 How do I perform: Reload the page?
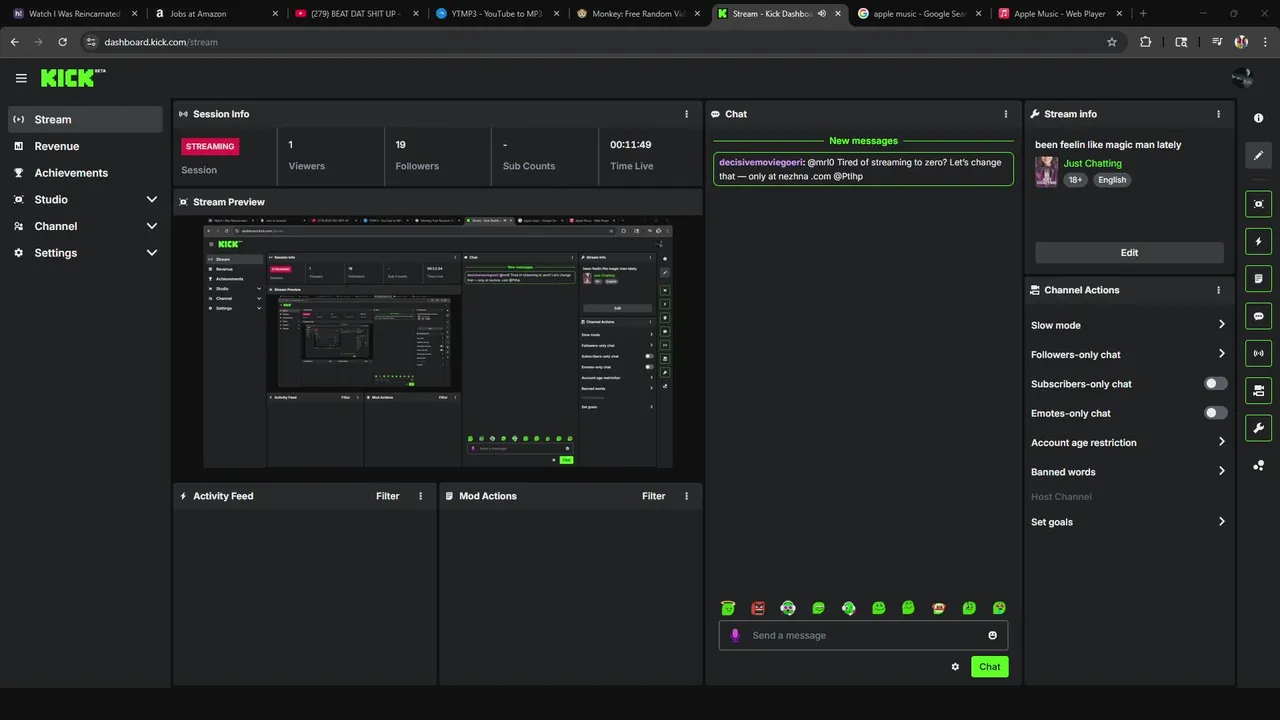click(x=62, y=42)
